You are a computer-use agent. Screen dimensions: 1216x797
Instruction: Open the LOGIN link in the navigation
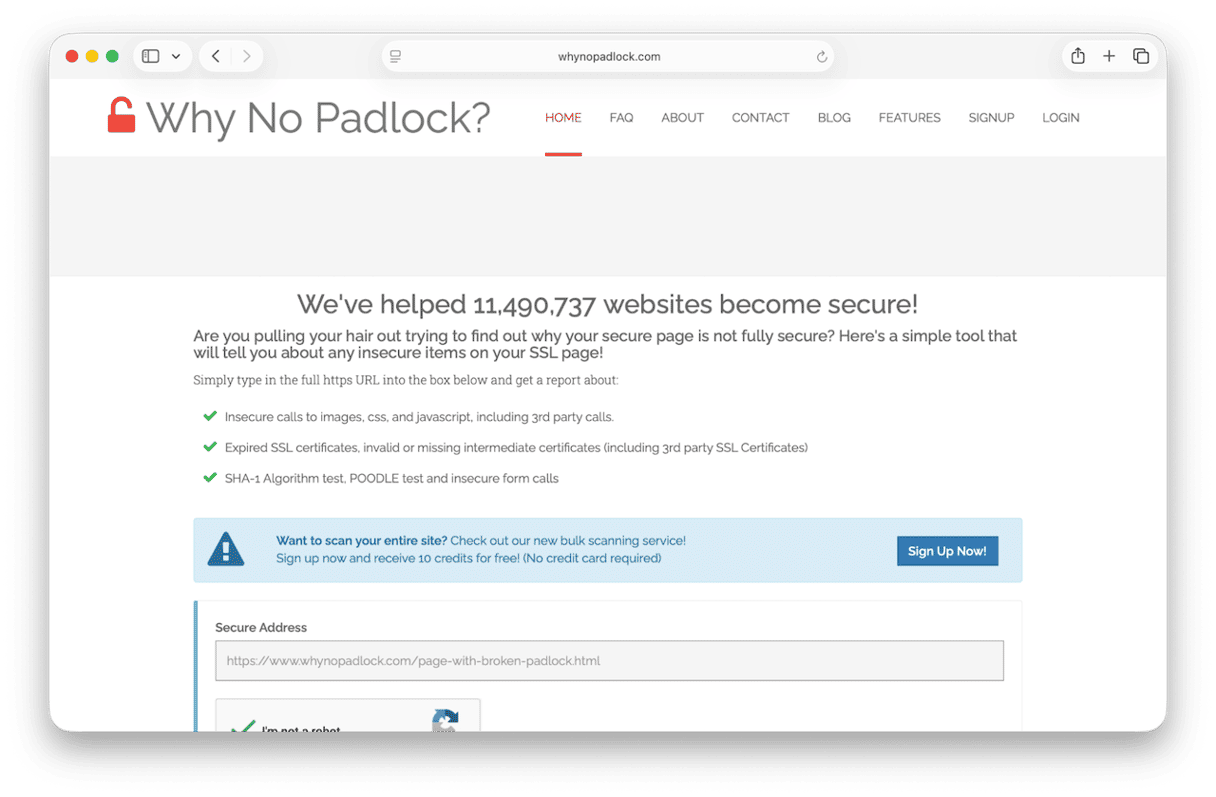tap(1060, 118)
